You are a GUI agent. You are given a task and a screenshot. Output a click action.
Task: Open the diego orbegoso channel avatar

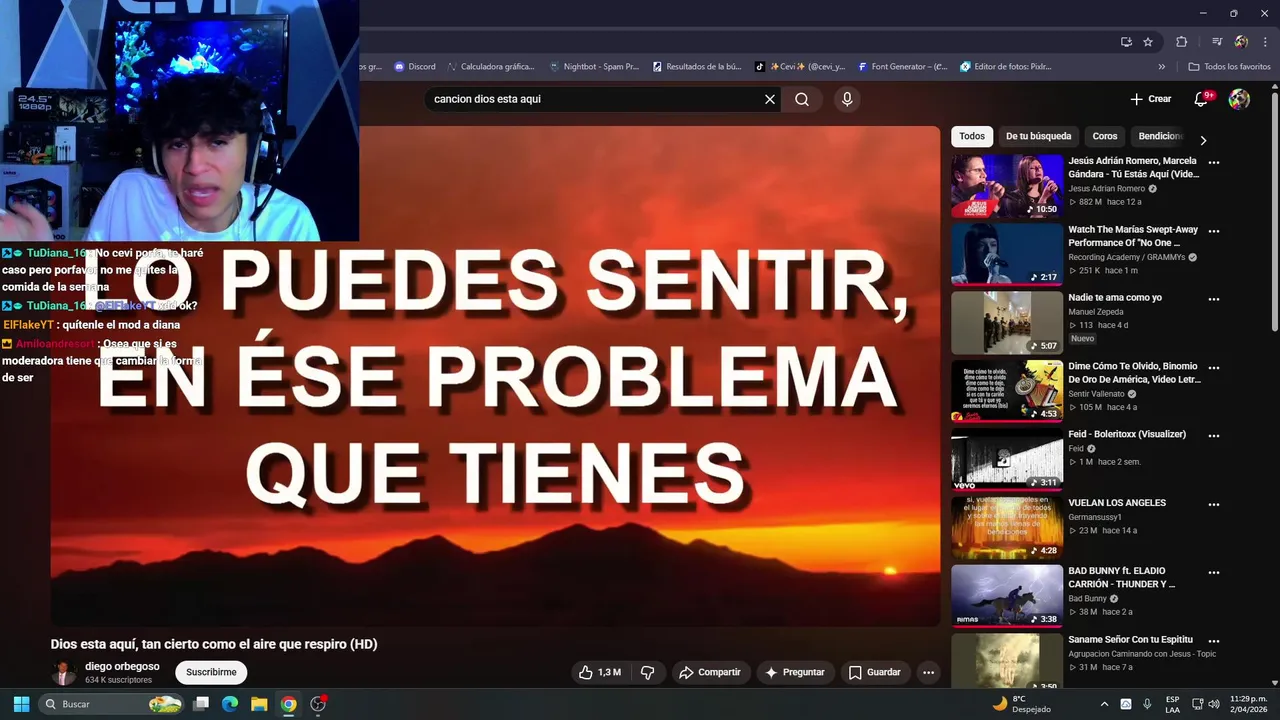pos(64,672)
